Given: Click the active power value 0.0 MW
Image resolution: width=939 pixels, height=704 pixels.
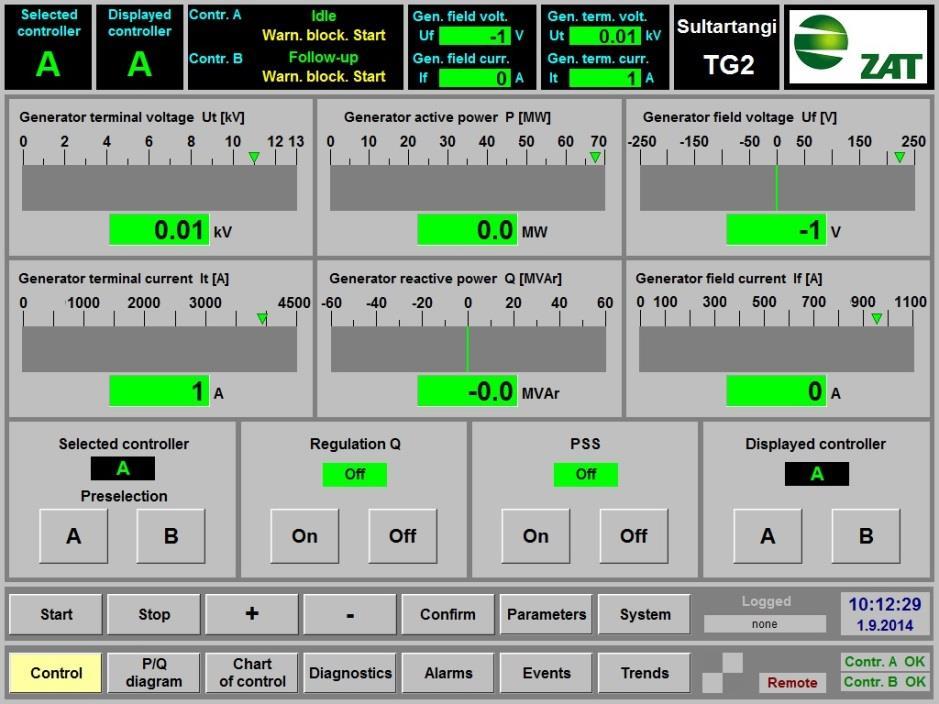Looking at the screenshot, I should click(x=467, y=230).
